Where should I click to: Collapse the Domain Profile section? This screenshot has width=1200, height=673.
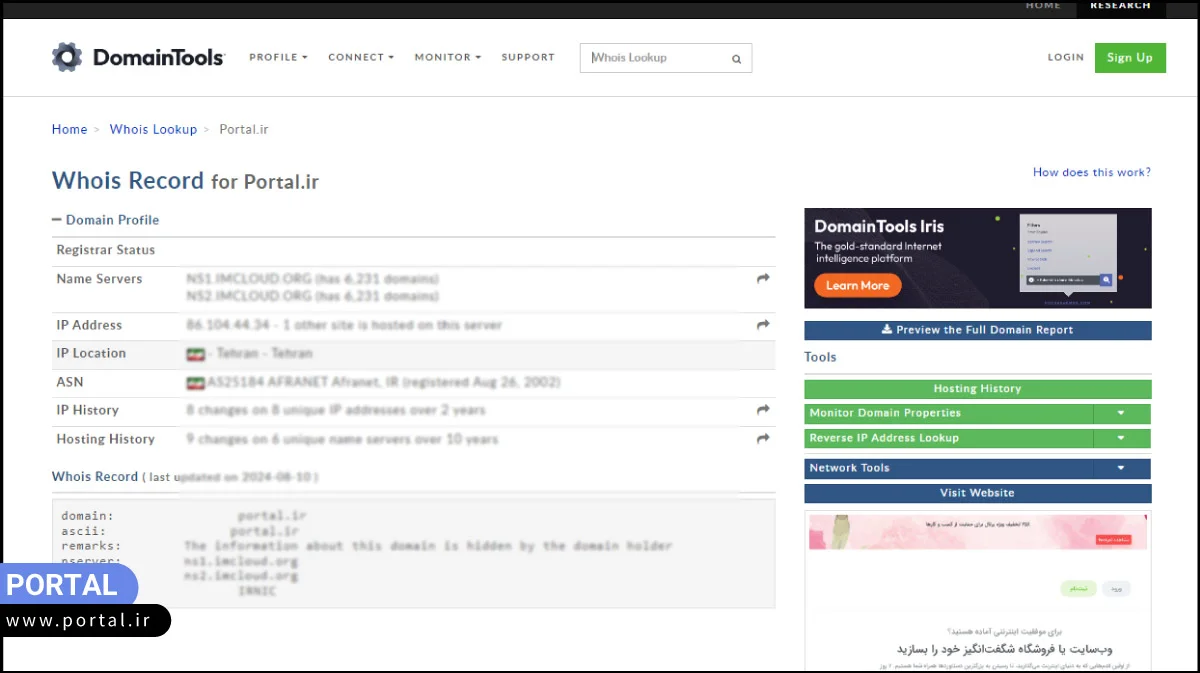tap(57, 220)
